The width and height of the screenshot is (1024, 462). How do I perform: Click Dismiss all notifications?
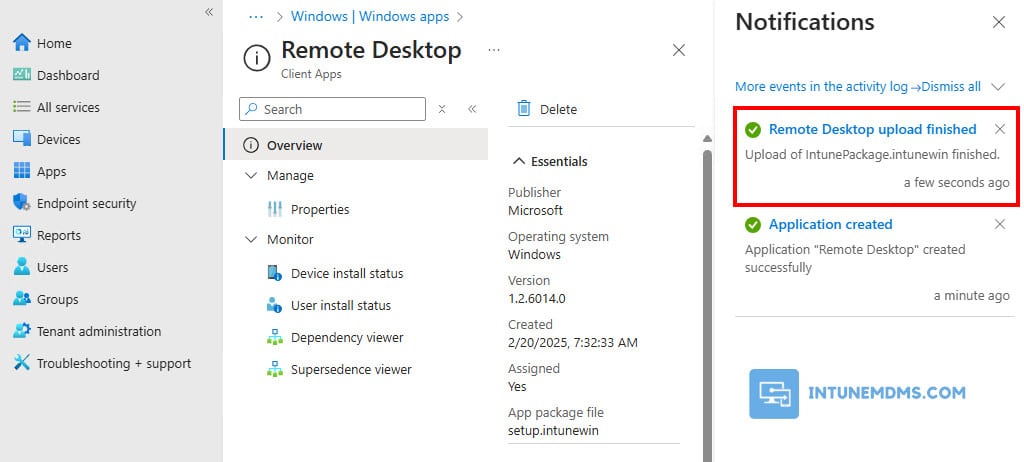coord(951,86)
